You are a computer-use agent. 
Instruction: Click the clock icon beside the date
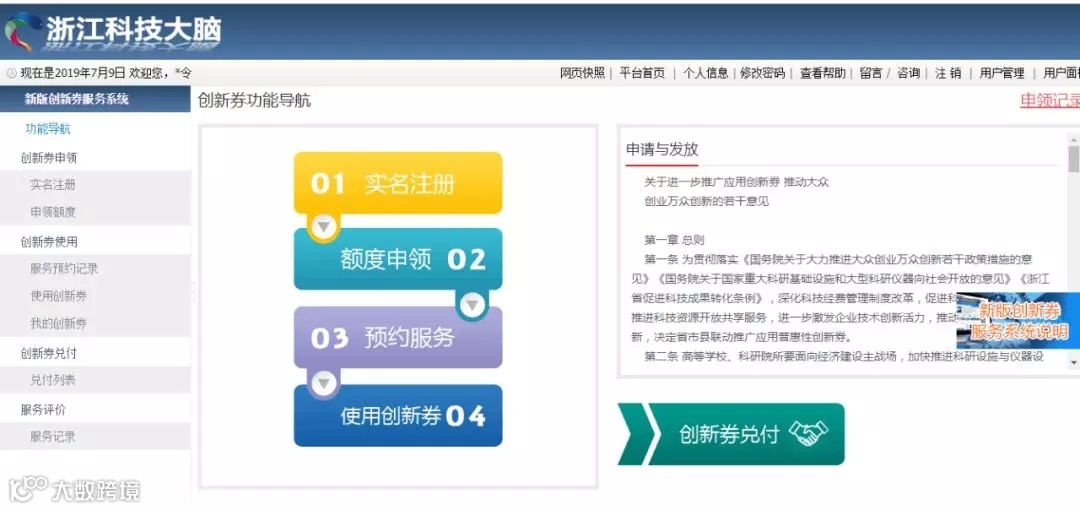[x=11, y=73]
